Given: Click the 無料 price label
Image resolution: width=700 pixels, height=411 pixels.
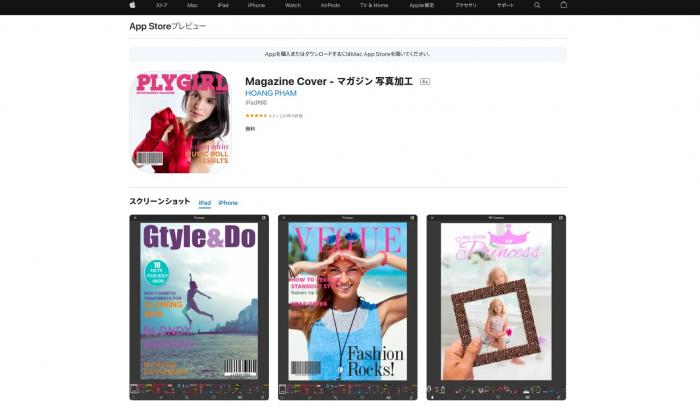Looking at the screenshot, I should click(x=250, y=129).
